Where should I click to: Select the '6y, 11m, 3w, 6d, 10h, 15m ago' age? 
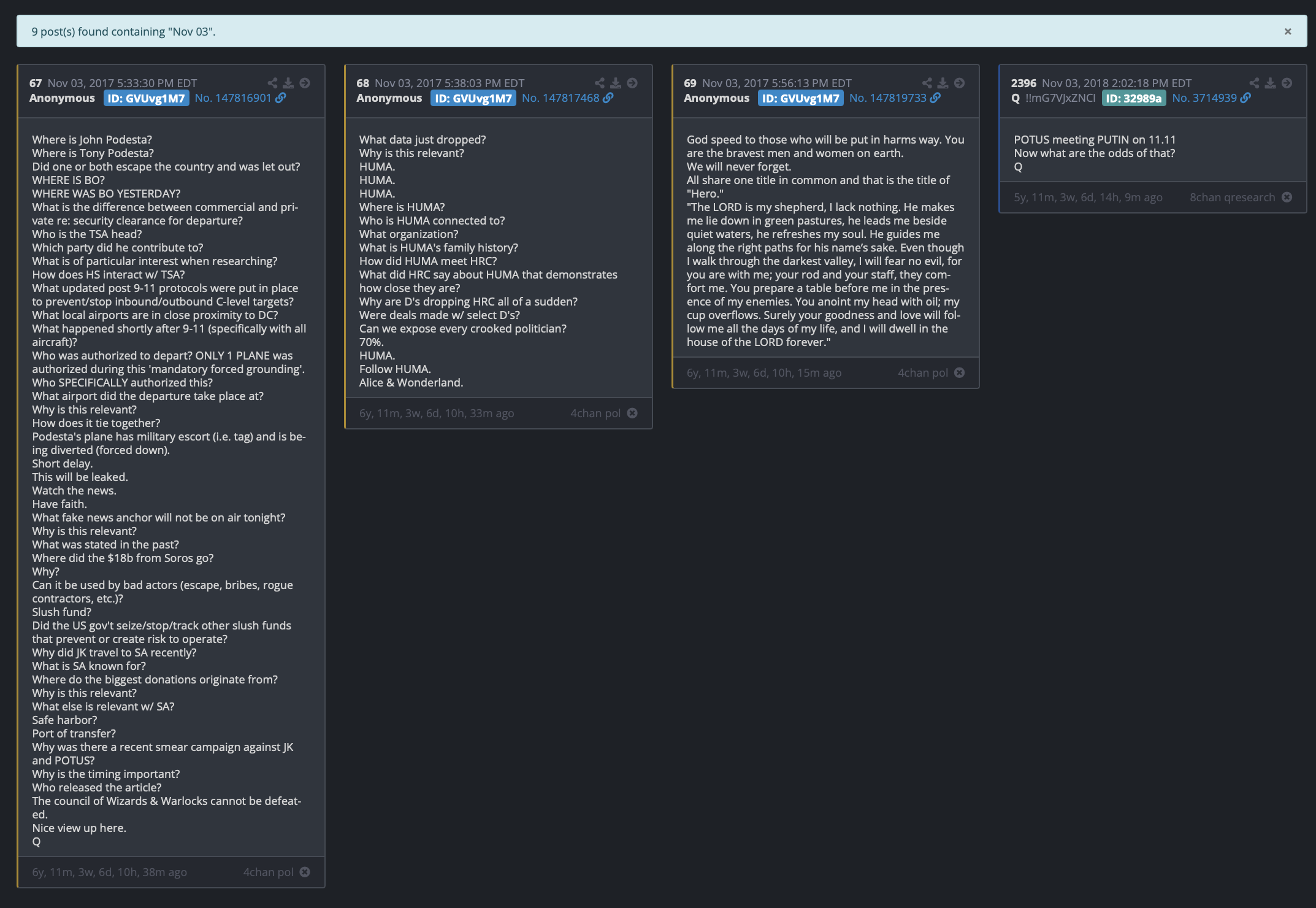click(x=764, y=372)
